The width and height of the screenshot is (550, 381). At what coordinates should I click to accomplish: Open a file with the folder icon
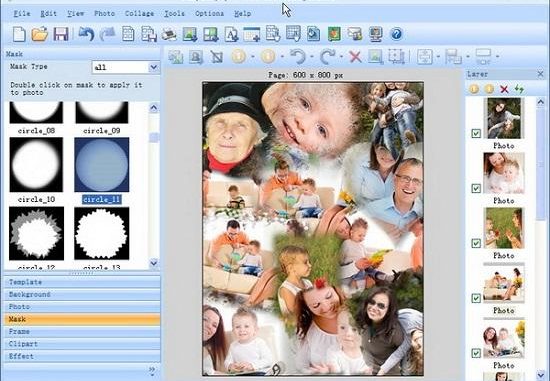(x=40, y=34)
